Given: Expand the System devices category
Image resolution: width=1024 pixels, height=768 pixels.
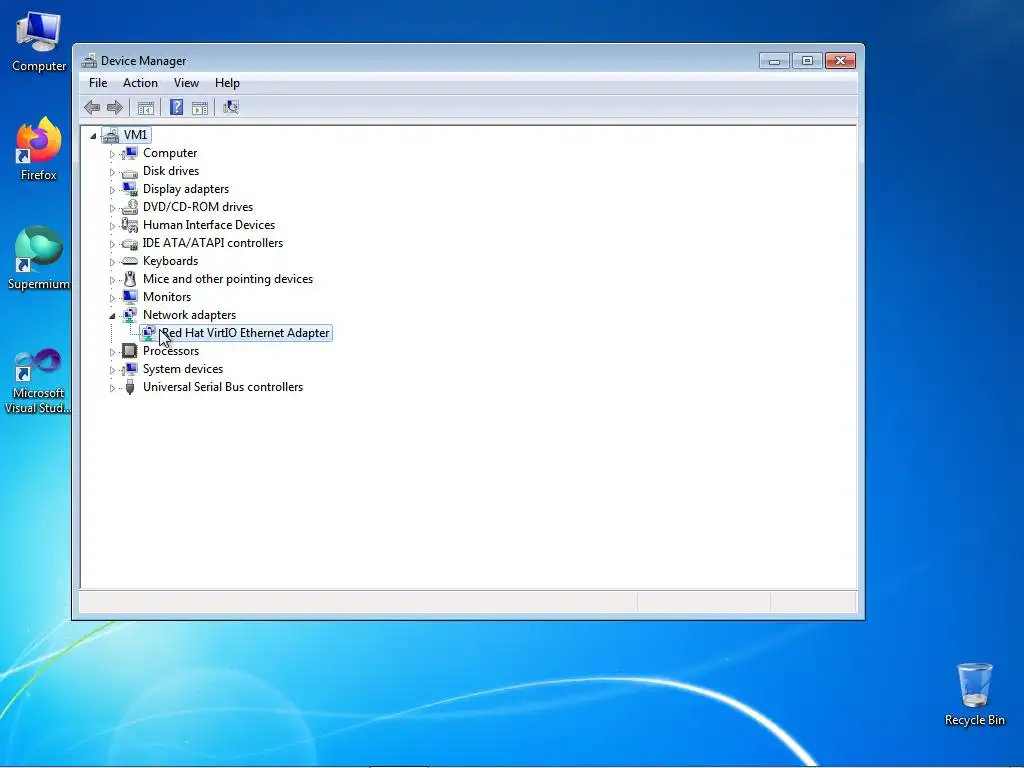Looking at the screenshot, I should [112, 370].
